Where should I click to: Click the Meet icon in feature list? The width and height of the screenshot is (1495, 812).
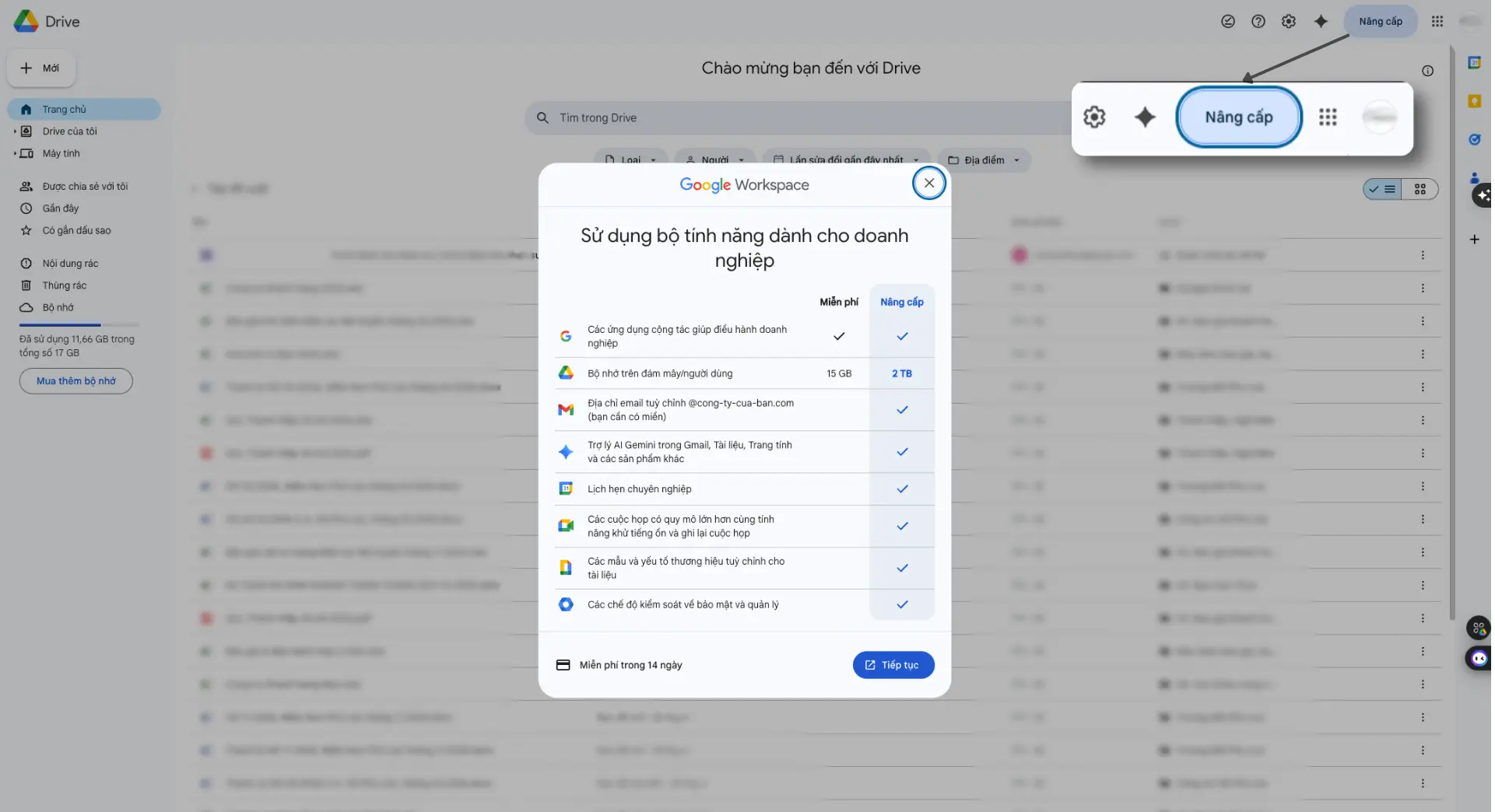pos(567,527)
